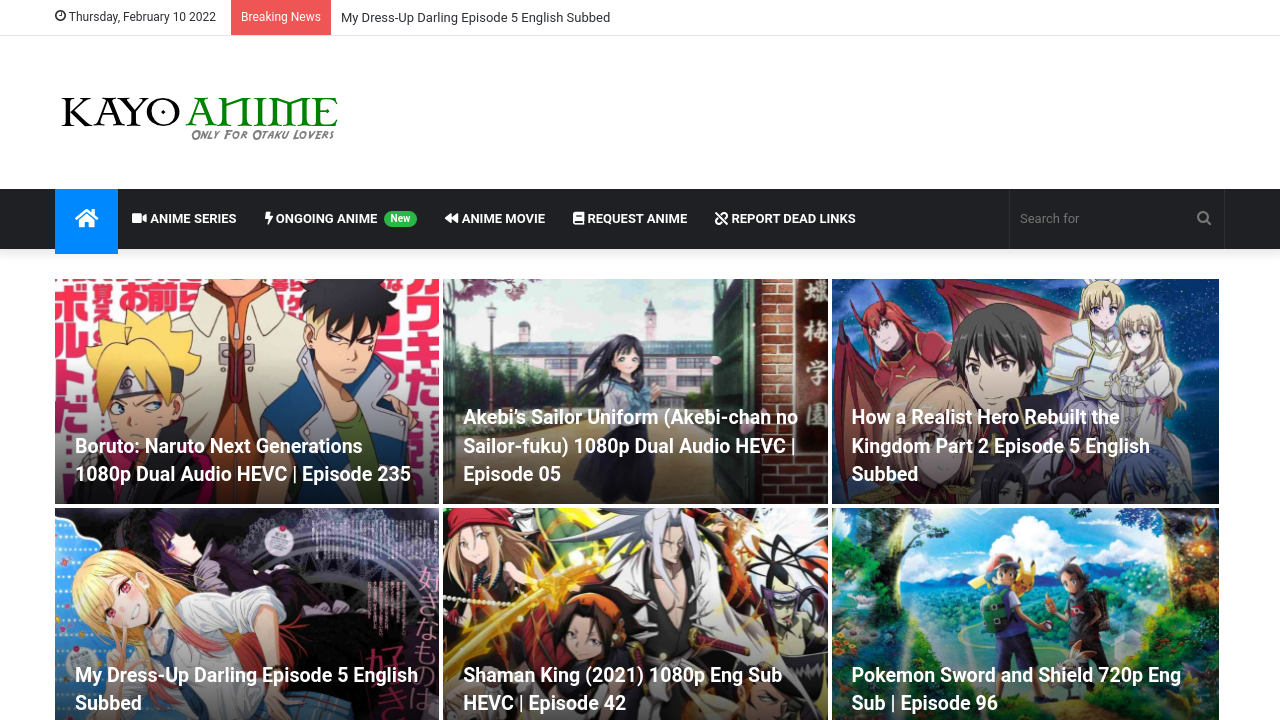Click the clock icon next to the date

pos(60,17)
